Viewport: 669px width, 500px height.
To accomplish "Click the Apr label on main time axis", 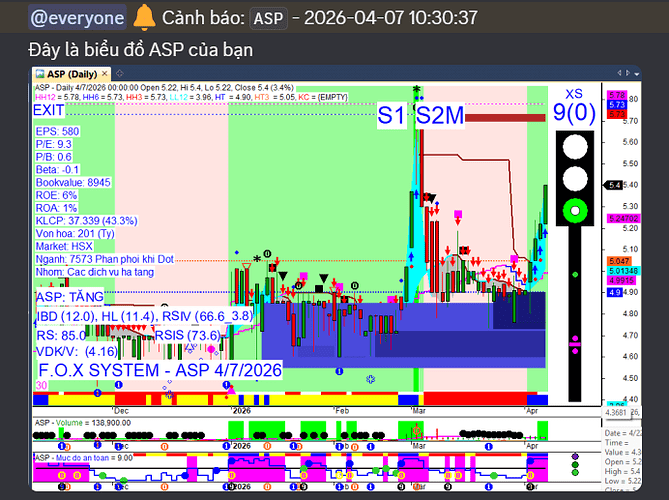I will (x=532, y=410).
